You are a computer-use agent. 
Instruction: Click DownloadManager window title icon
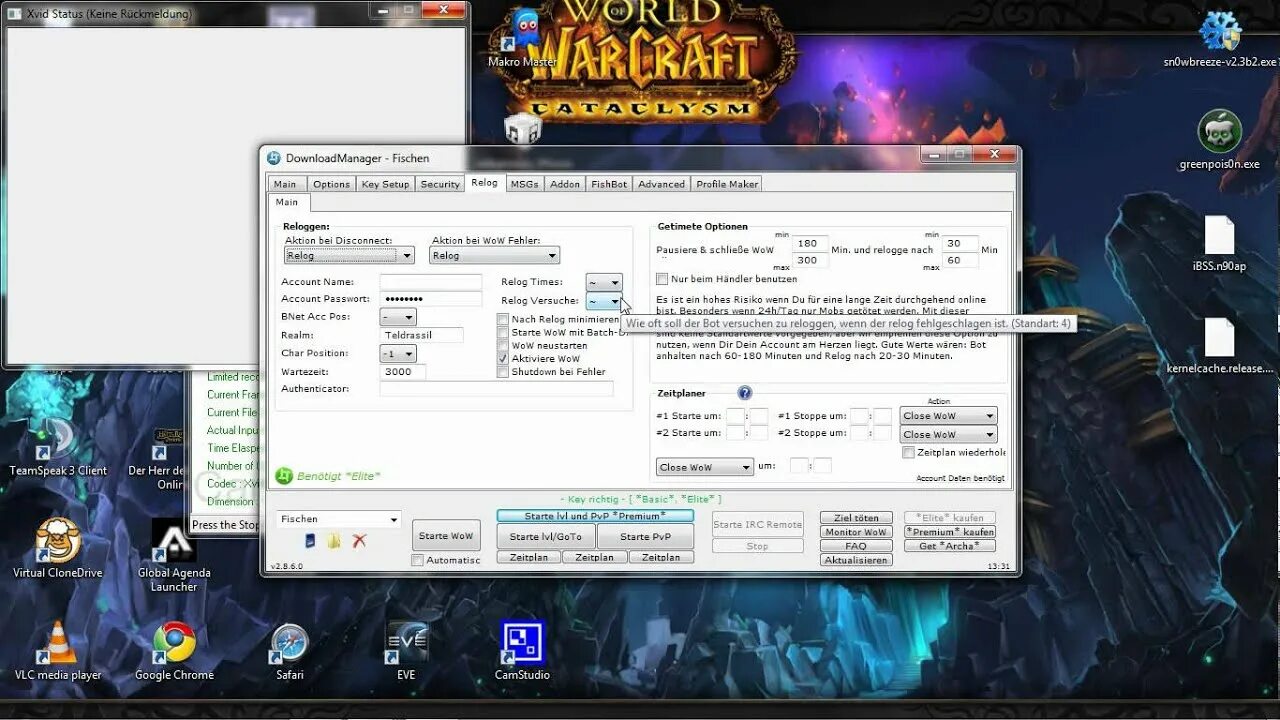pos(273,158)
